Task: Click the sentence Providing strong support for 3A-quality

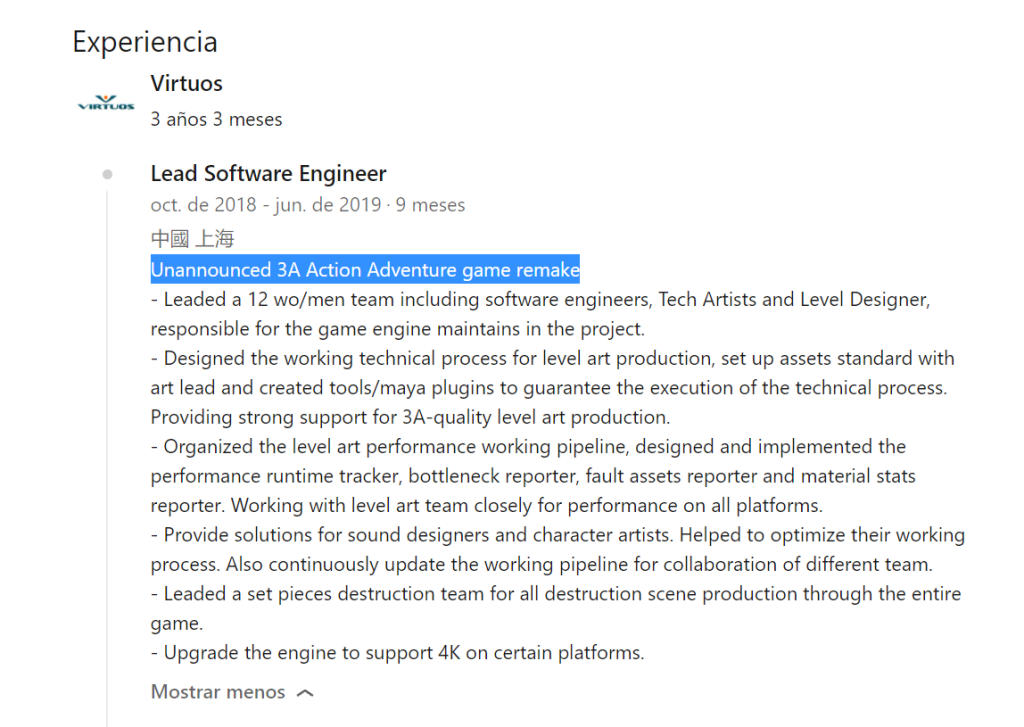Action: [410, 417]
